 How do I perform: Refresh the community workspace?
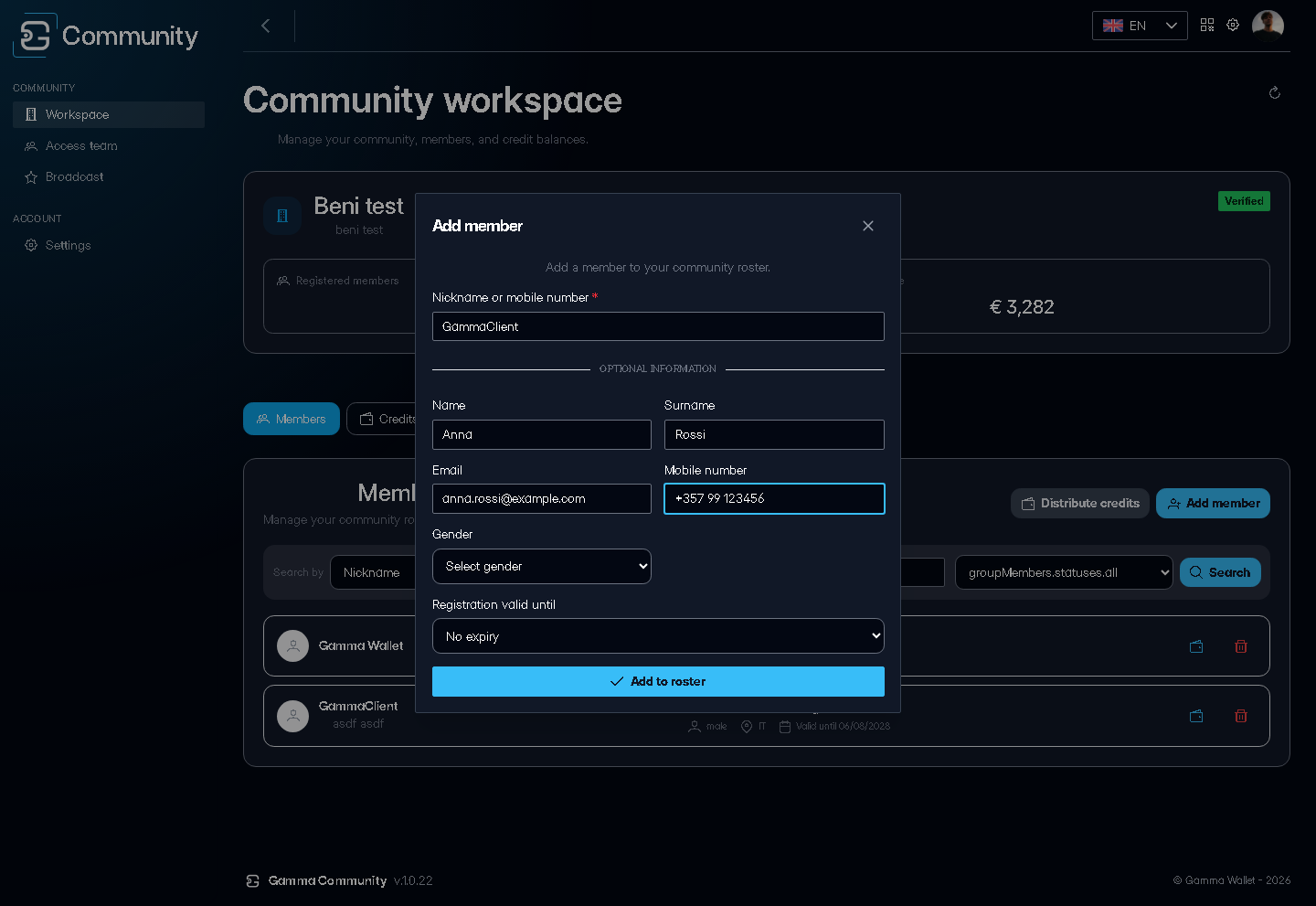pos(1275,92)
